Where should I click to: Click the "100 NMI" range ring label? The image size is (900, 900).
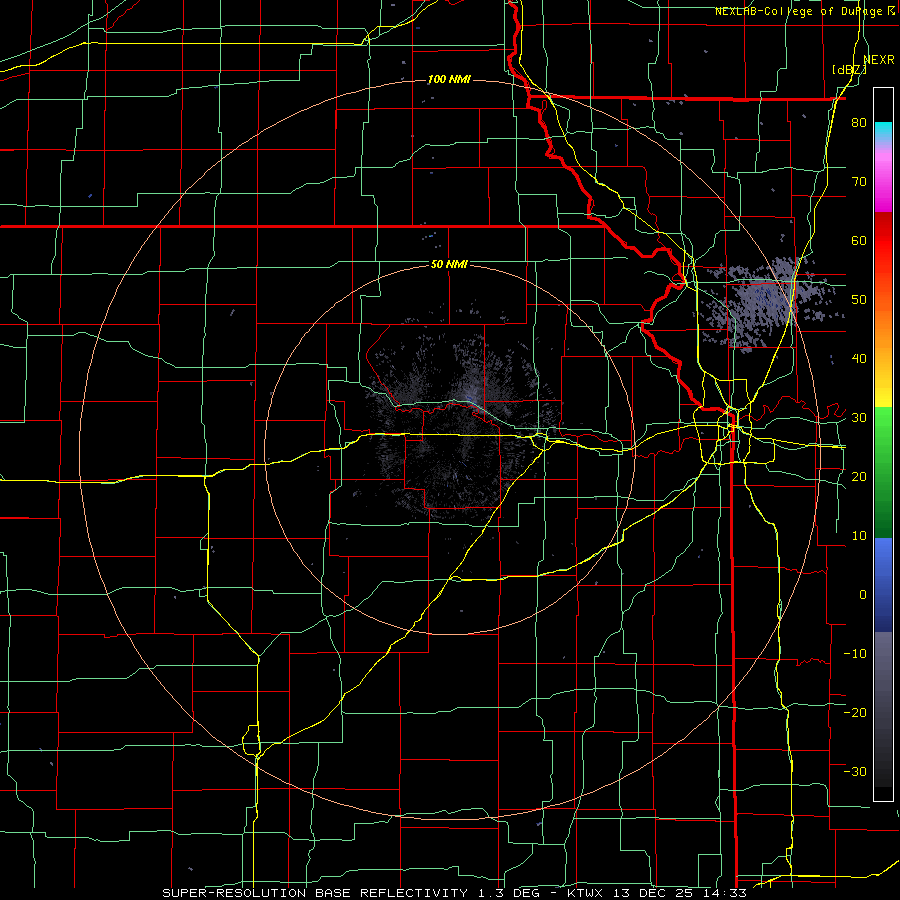[x=449, y=79]
